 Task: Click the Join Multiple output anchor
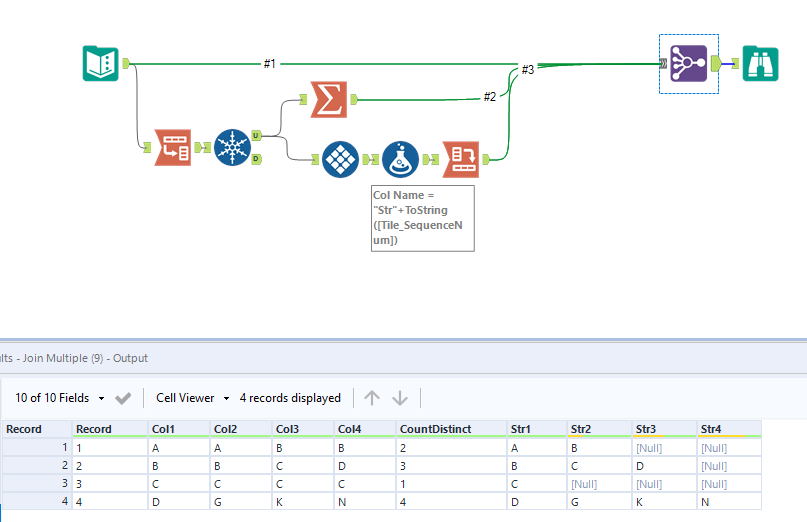[x=716, y=64]
